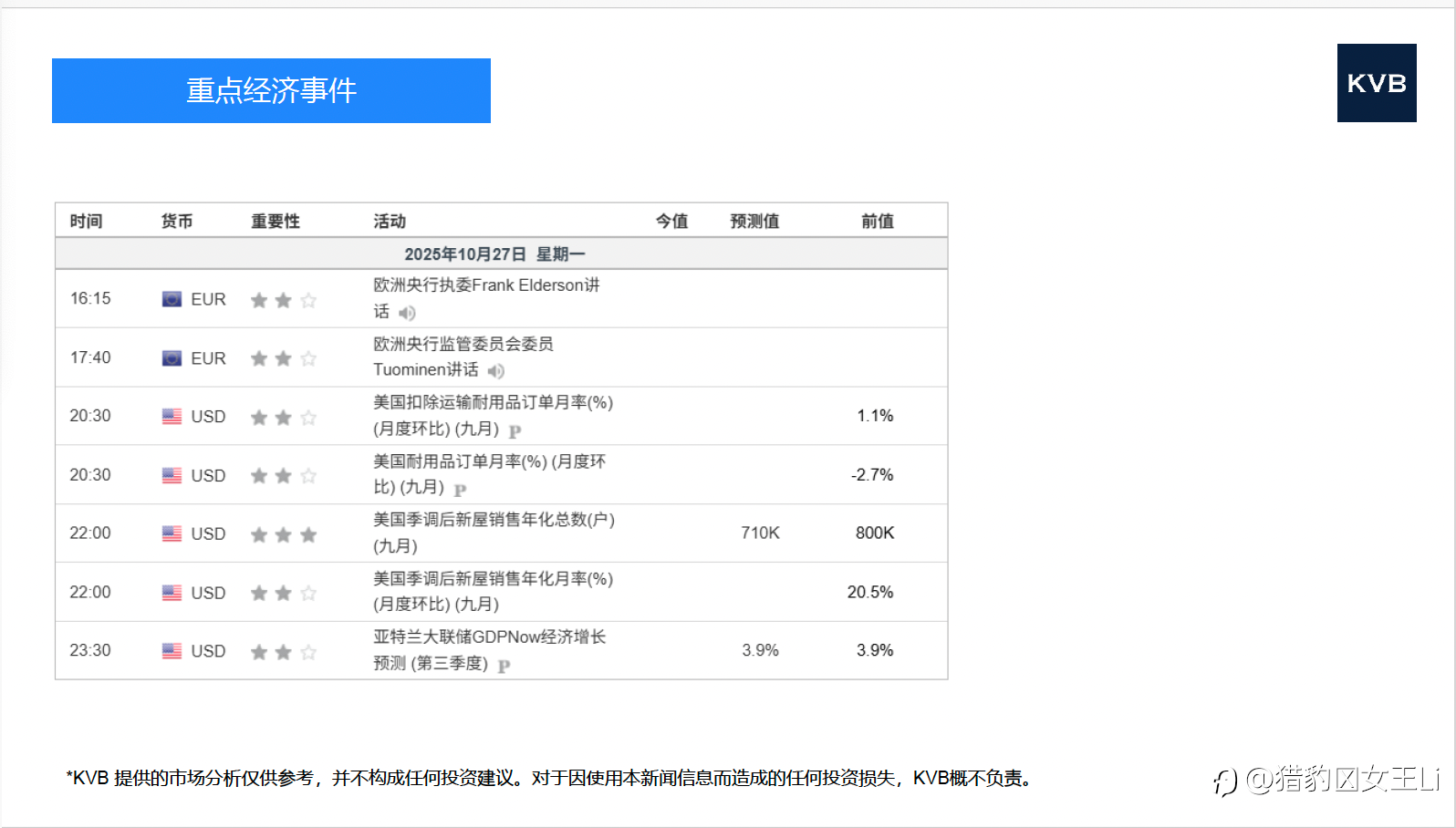Select the 时间 column header

86,221
